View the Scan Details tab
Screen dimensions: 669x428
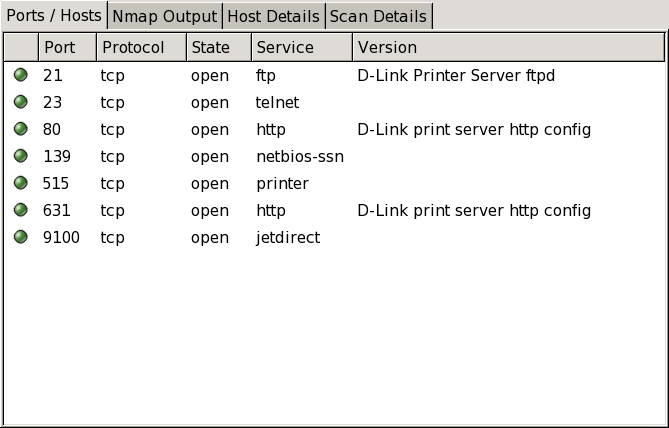click(378, 16)
